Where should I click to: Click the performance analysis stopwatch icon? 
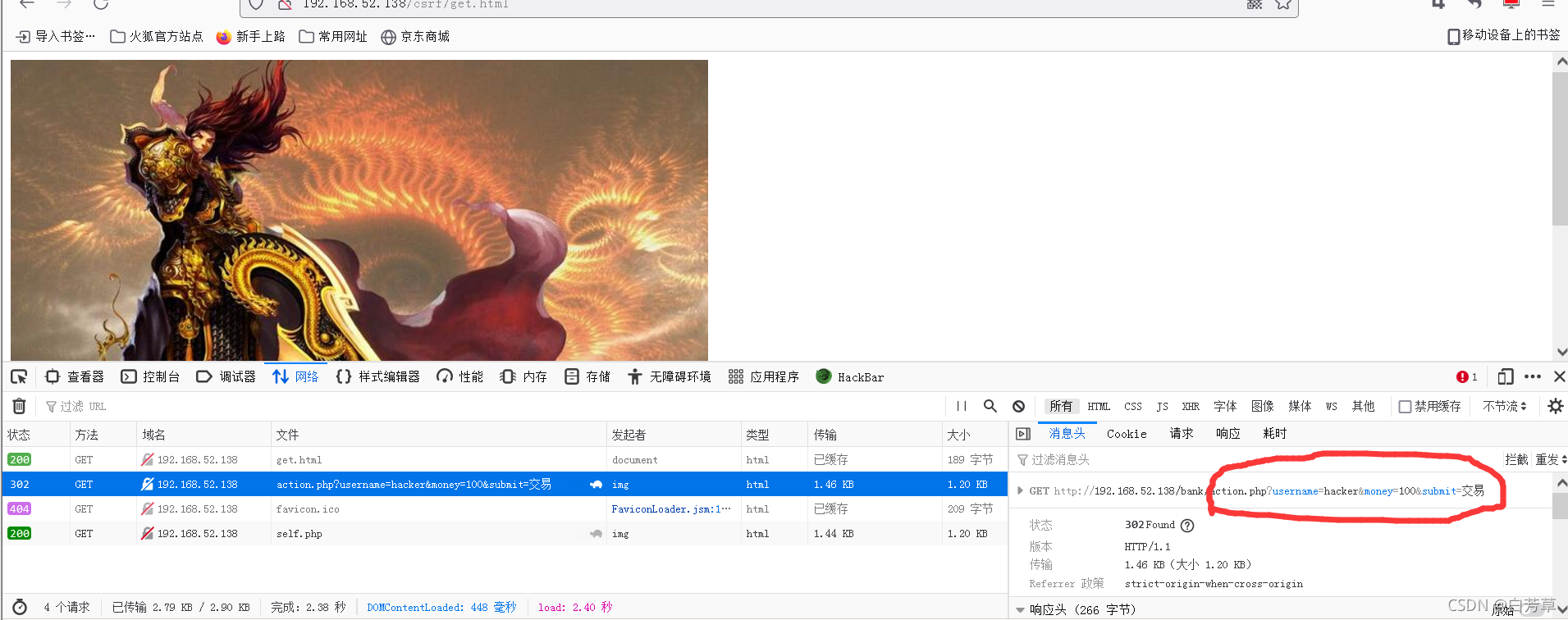(x=20, y=607)
